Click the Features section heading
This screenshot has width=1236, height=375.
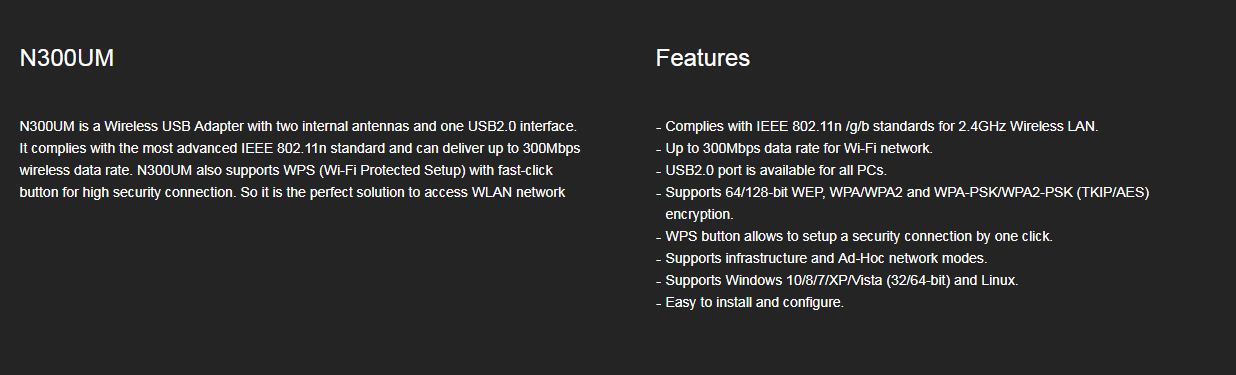pos(702,58)
